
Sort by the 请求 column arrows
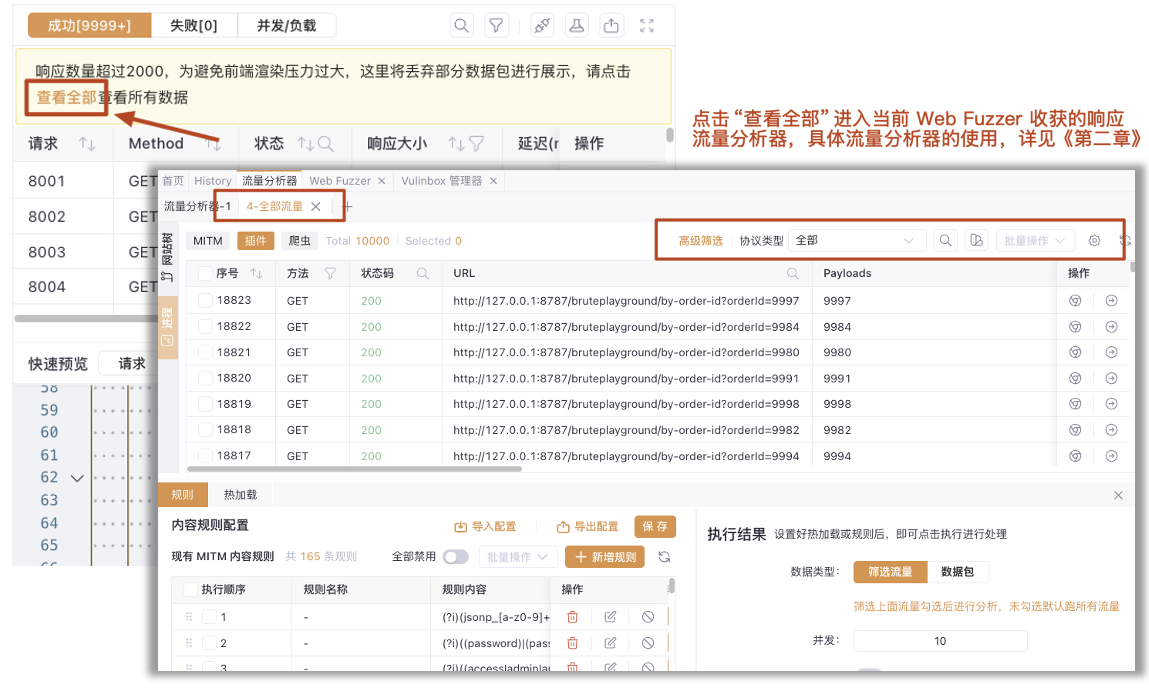tap(87, 144)
